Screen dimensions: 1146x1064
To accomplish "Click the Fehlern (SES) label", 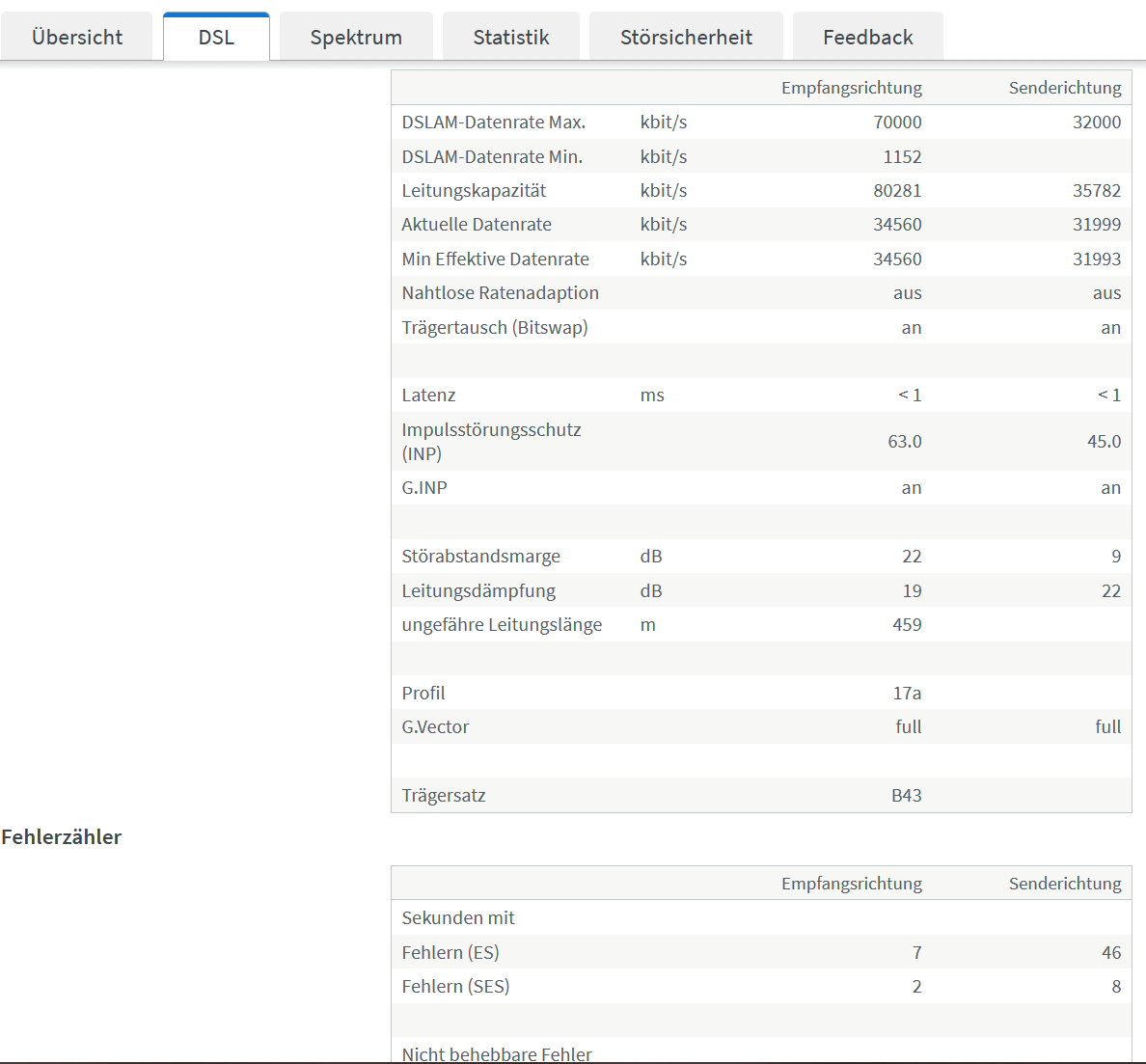I will click(x=455, y=987).
